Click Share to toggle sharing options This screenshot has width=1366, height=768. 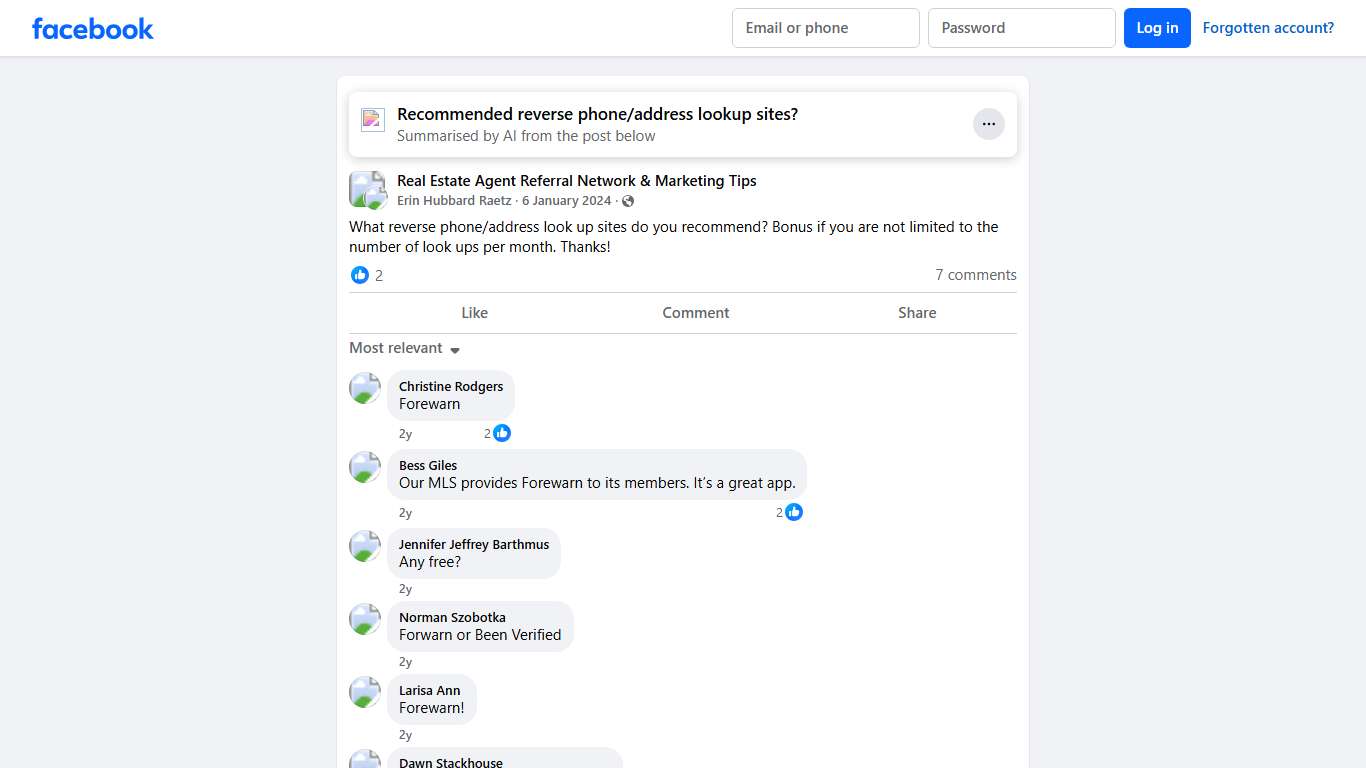tap(916, 312)
